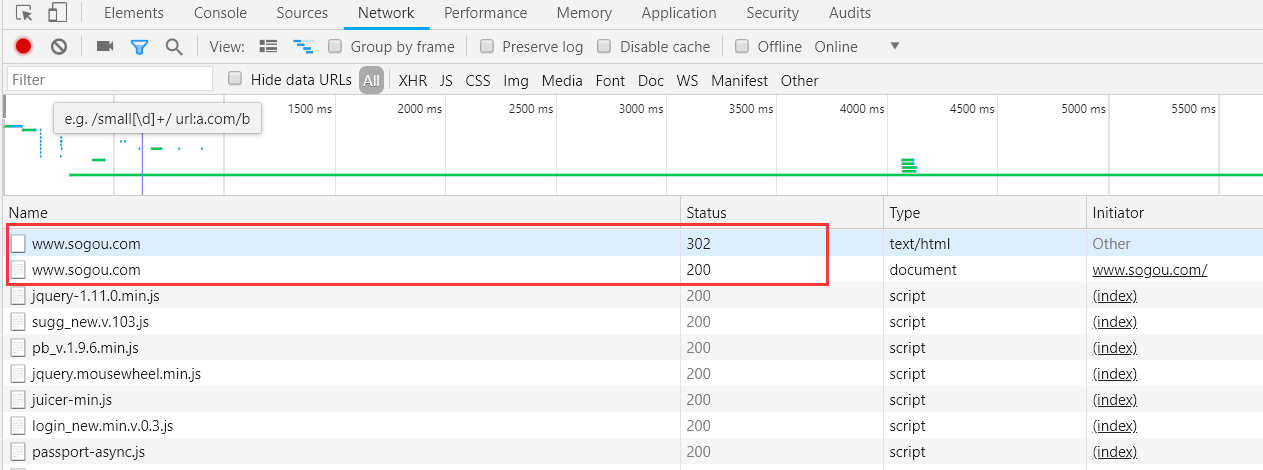1263x470 pixels.
Task: Open the Application tab
Action: [679, 13]
